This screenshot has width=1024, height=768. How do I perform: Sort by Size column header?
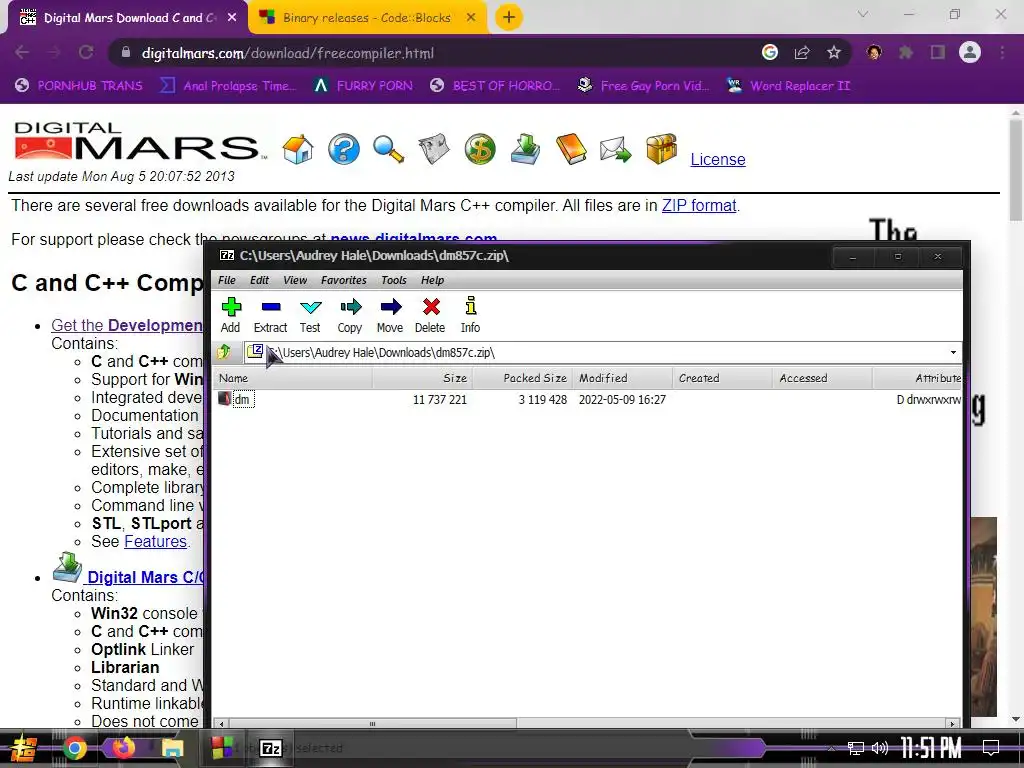[x=422, y=378]
